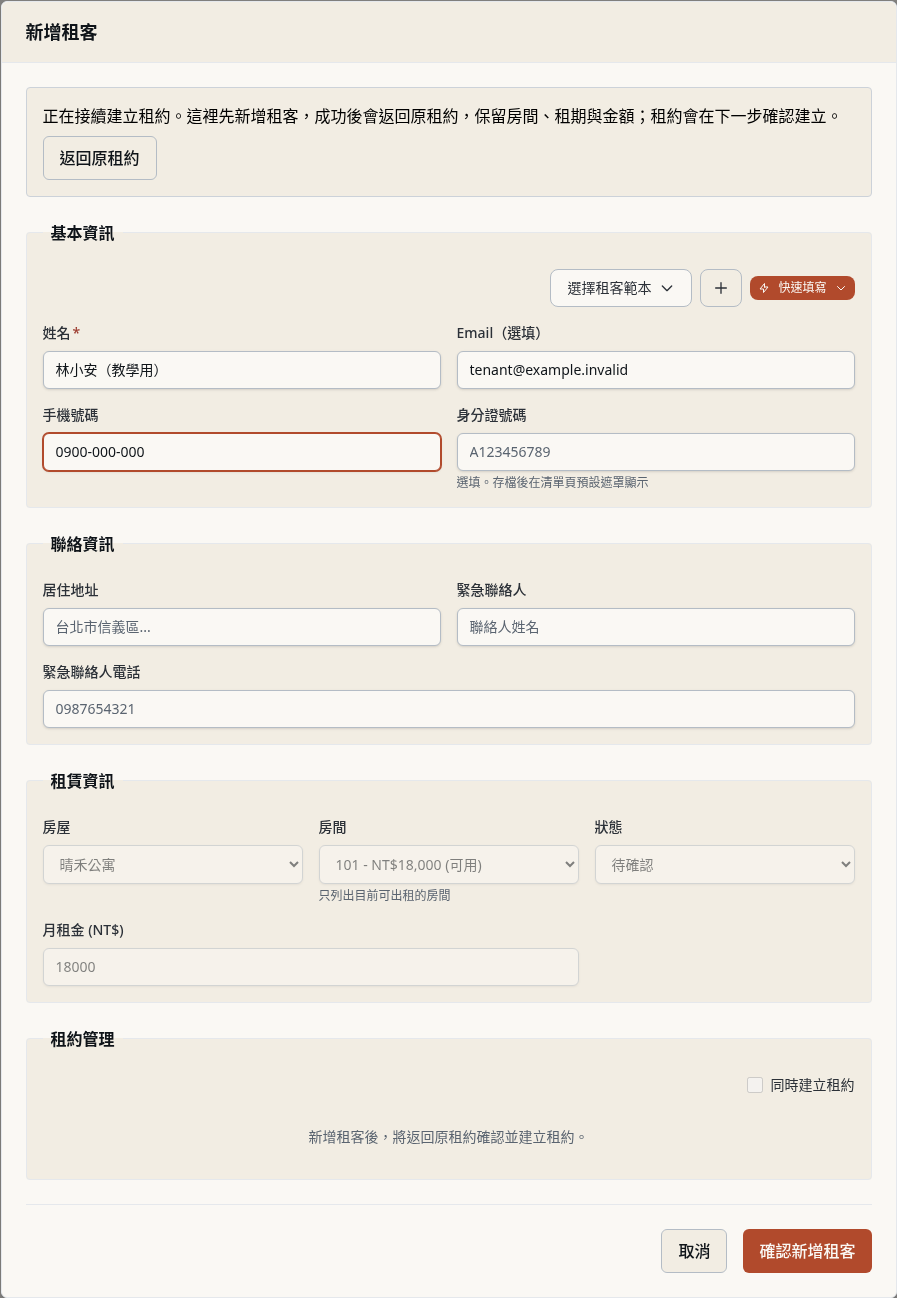
Task: Focus the 月租金 (NT$) field
Action: 311,967
